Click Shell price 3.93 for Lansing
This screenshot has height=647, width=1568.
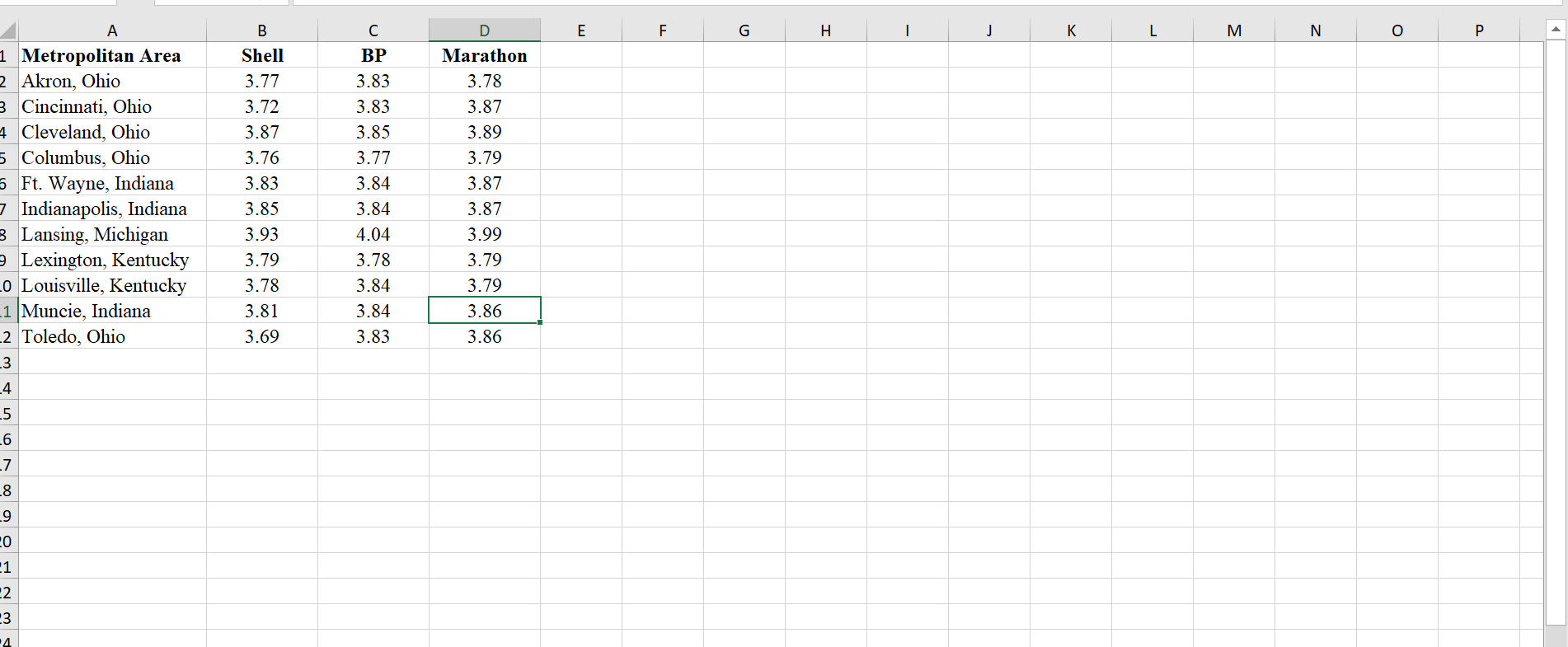point(262,234)
